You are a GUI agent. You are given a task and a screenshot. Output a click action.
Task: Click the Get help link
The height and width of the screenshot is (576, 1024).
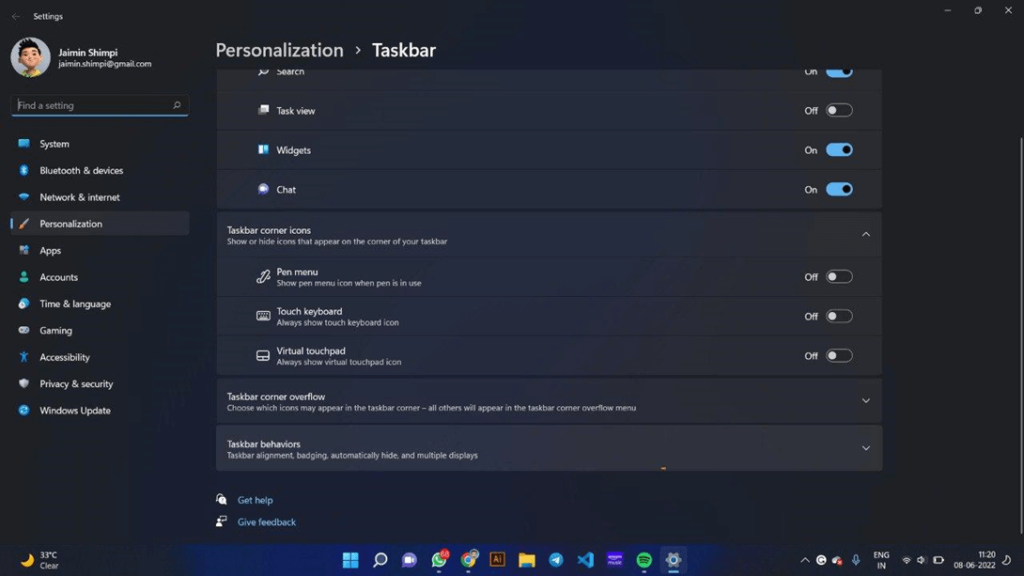(255, 500)
